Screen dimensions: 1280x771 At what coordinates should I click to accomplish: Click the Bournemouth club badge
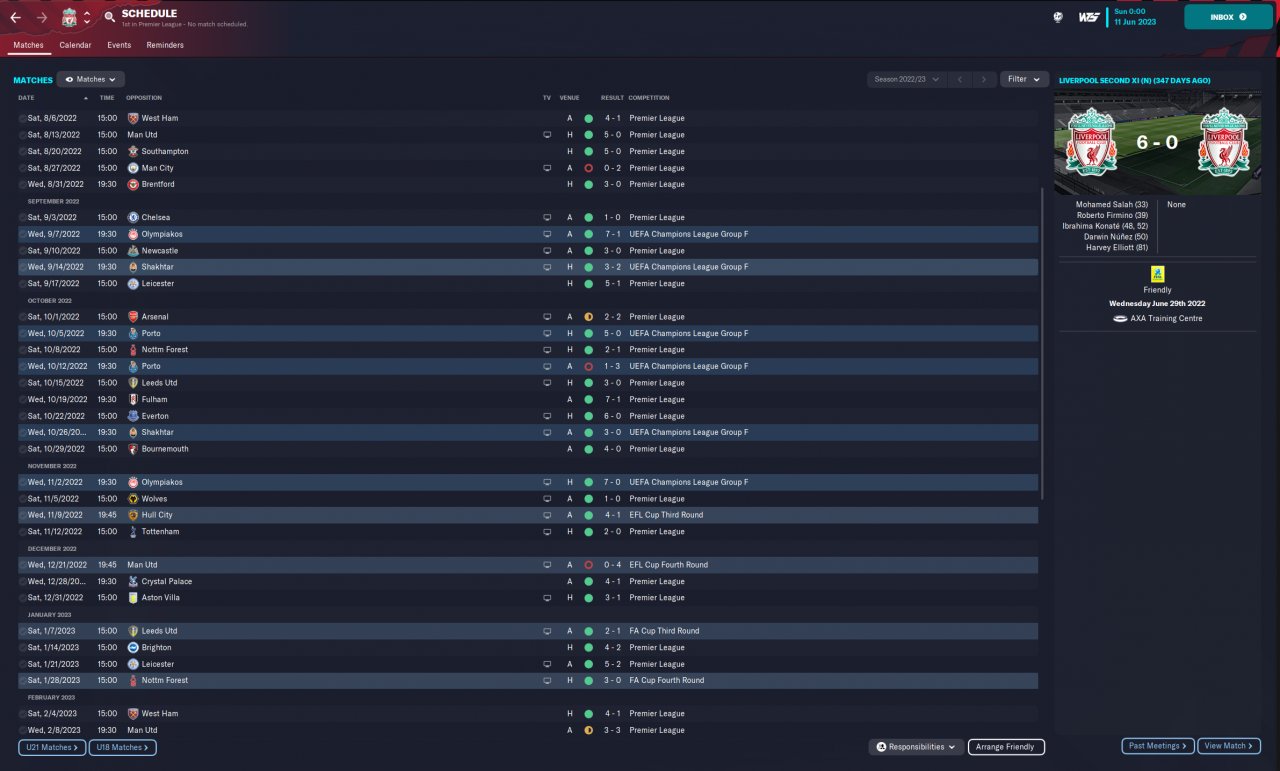point(133,449)
